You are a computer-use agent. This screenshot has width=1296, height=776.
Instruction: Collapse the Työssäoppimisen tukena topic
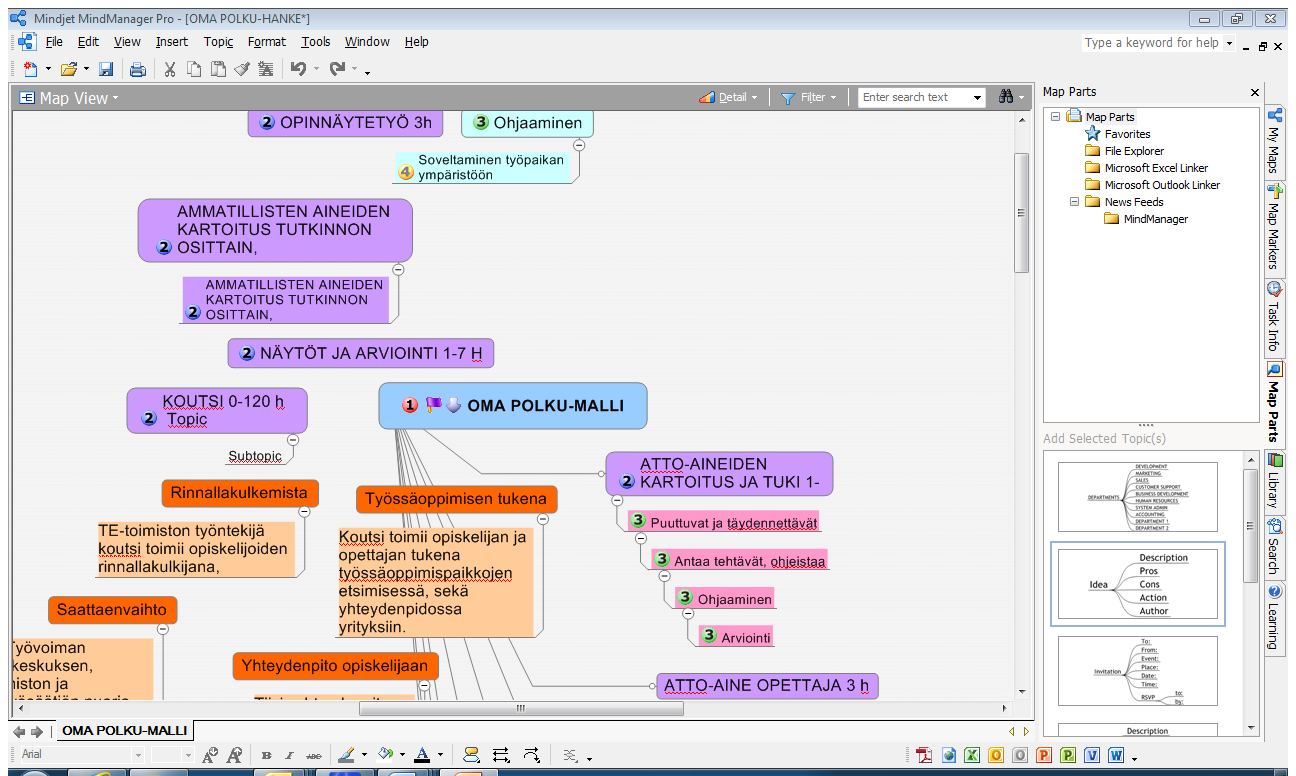click(543, 519)
